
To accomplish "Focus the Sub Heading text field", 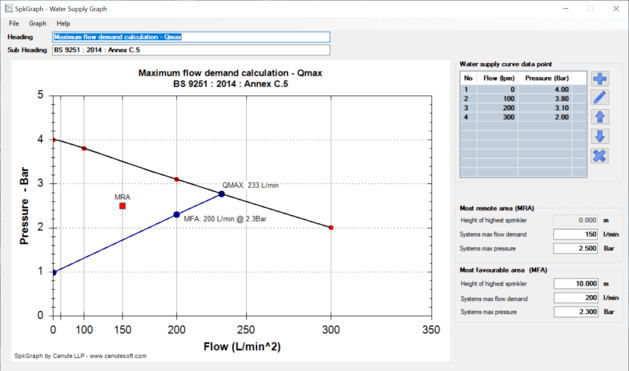I will point(191,50).
